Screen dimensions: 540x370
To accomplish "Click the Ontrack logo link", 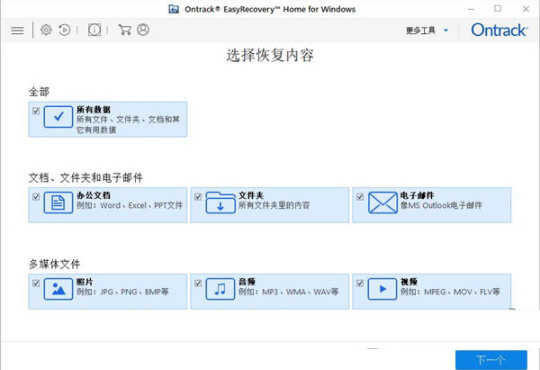I will click(499, 30).
